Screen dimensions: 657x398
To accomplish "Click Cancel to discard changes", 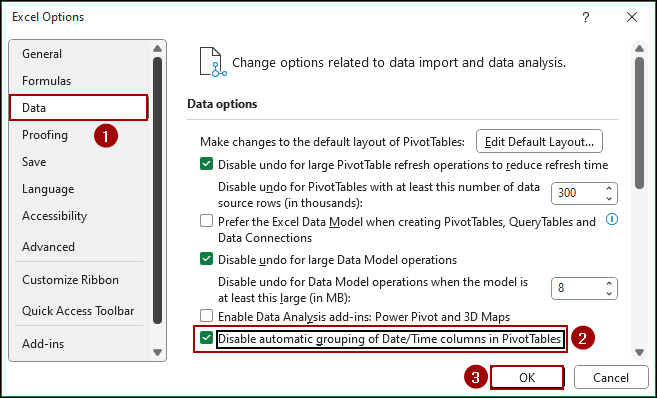I will (x=611, y=377).
